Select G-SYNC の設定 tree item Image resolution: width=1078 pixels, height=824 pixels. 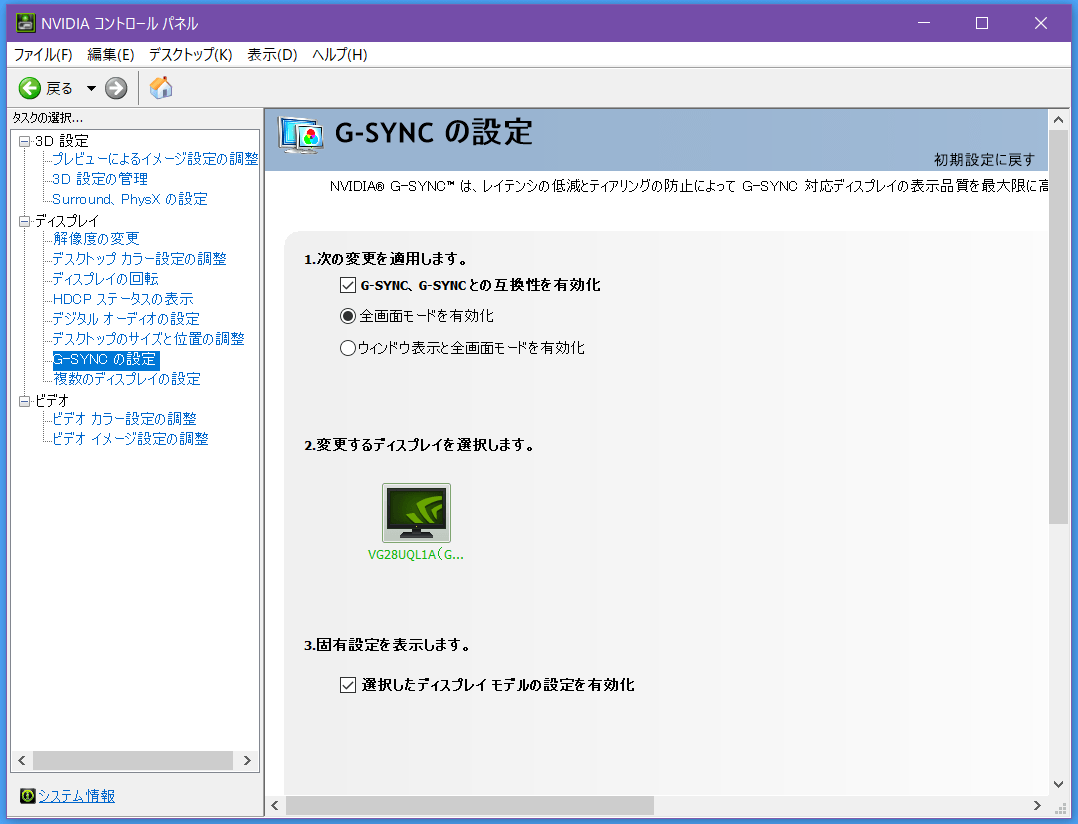tap(106, 359)
